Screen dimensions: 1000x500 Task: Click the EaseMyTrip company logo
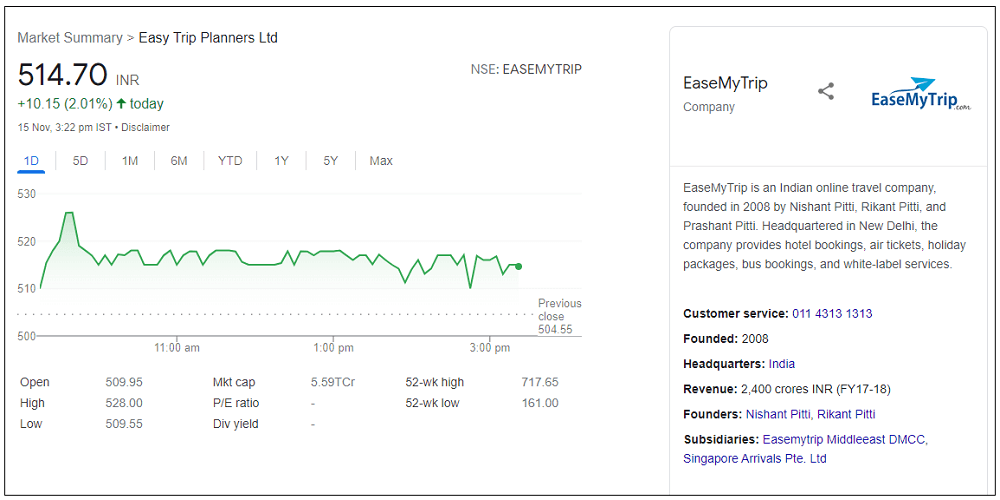920,94
